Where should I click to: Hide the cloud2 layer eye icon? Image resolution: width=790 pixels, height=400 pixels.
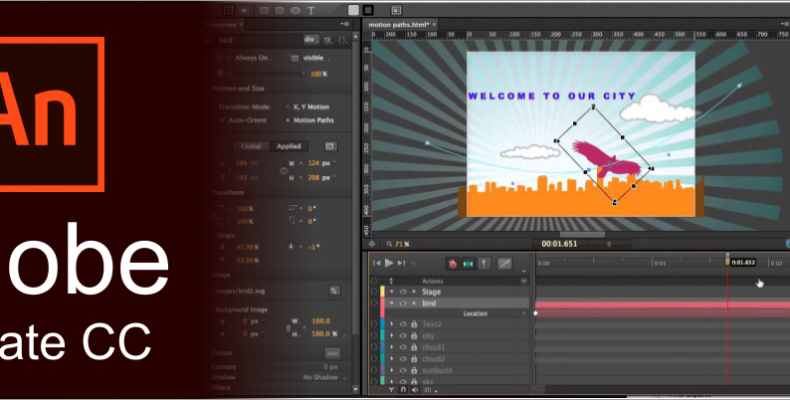tap(403, 359)
